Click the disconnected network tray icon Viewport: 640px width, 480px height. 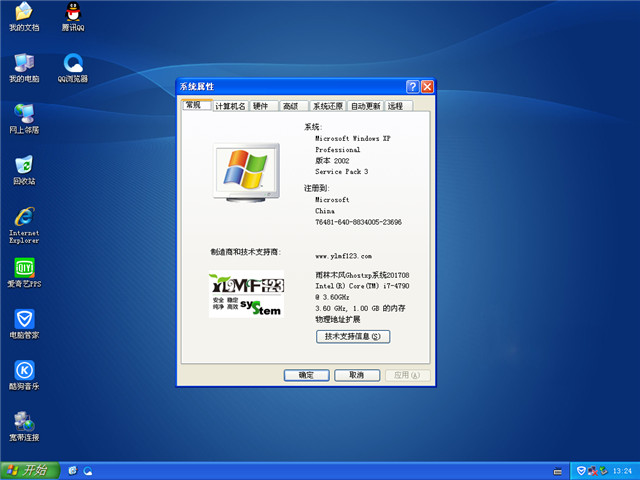tap(593, 471)
